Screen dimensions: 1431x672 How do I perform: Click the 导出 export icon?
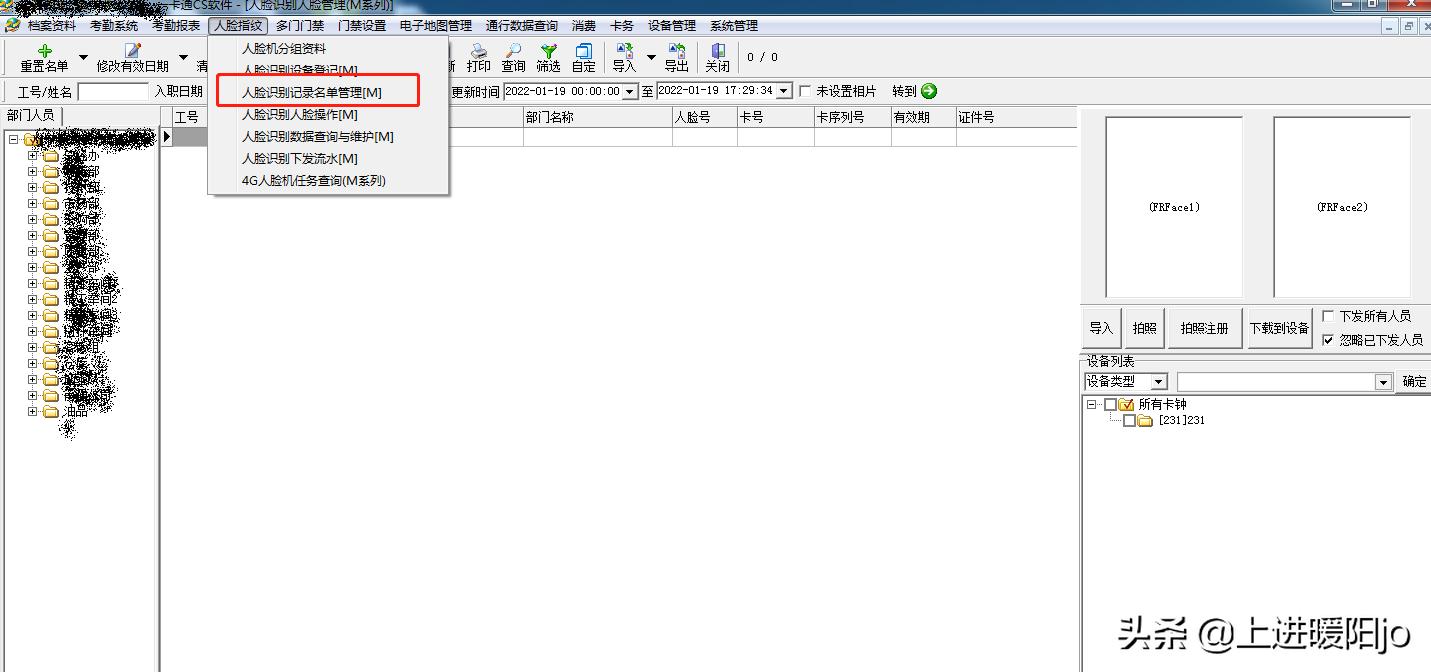[677, 51]
